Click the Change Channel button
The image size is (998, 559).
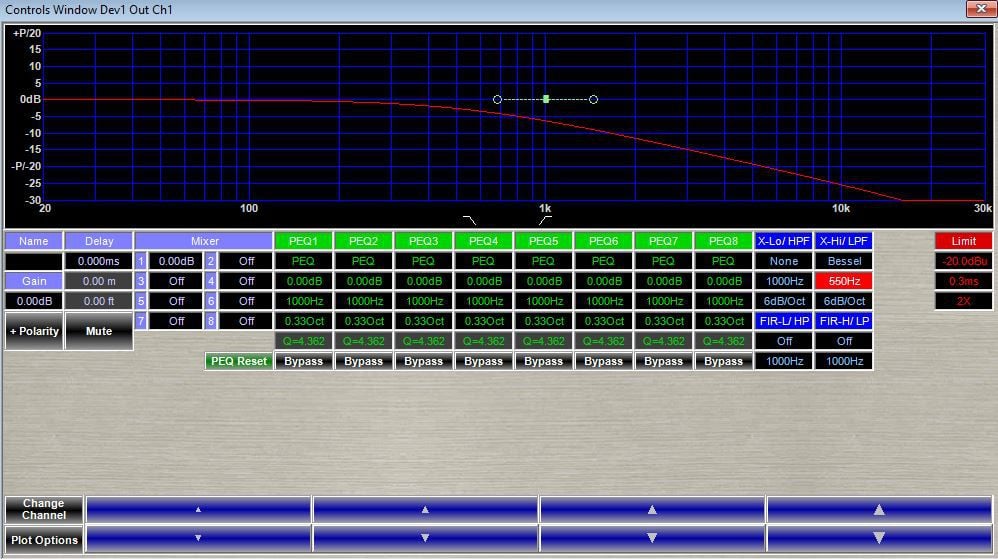pos(44,509)
